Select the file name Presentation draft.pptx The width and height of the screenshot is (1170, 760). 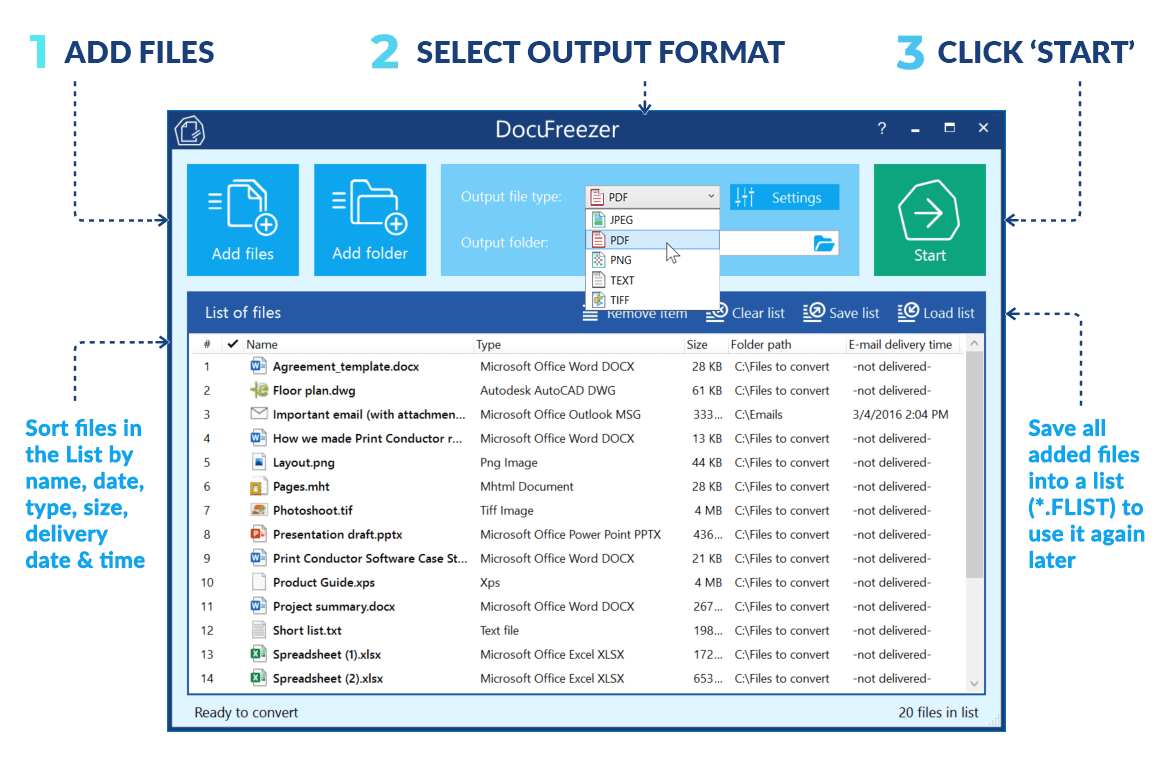337,534
